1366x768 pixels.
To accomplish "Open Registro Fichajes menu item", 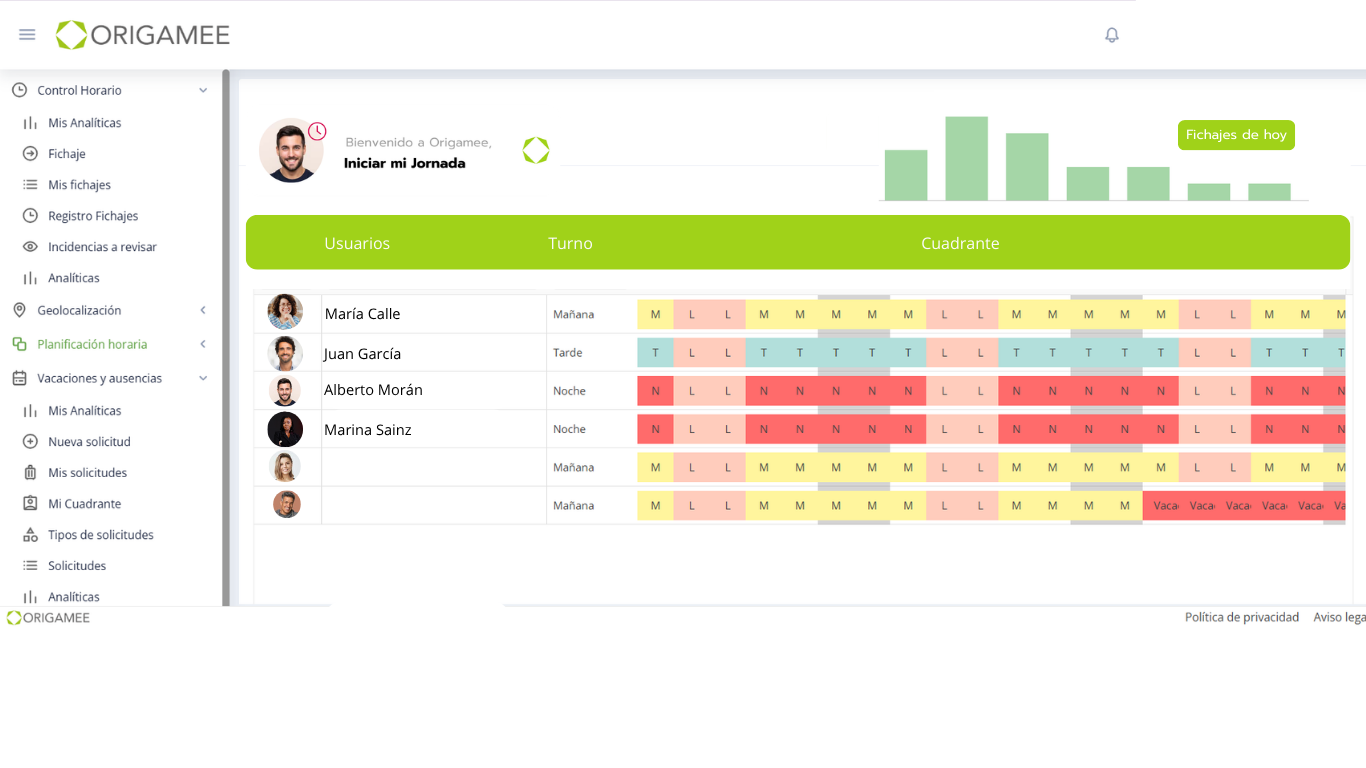I will click(x=93, y=216).
